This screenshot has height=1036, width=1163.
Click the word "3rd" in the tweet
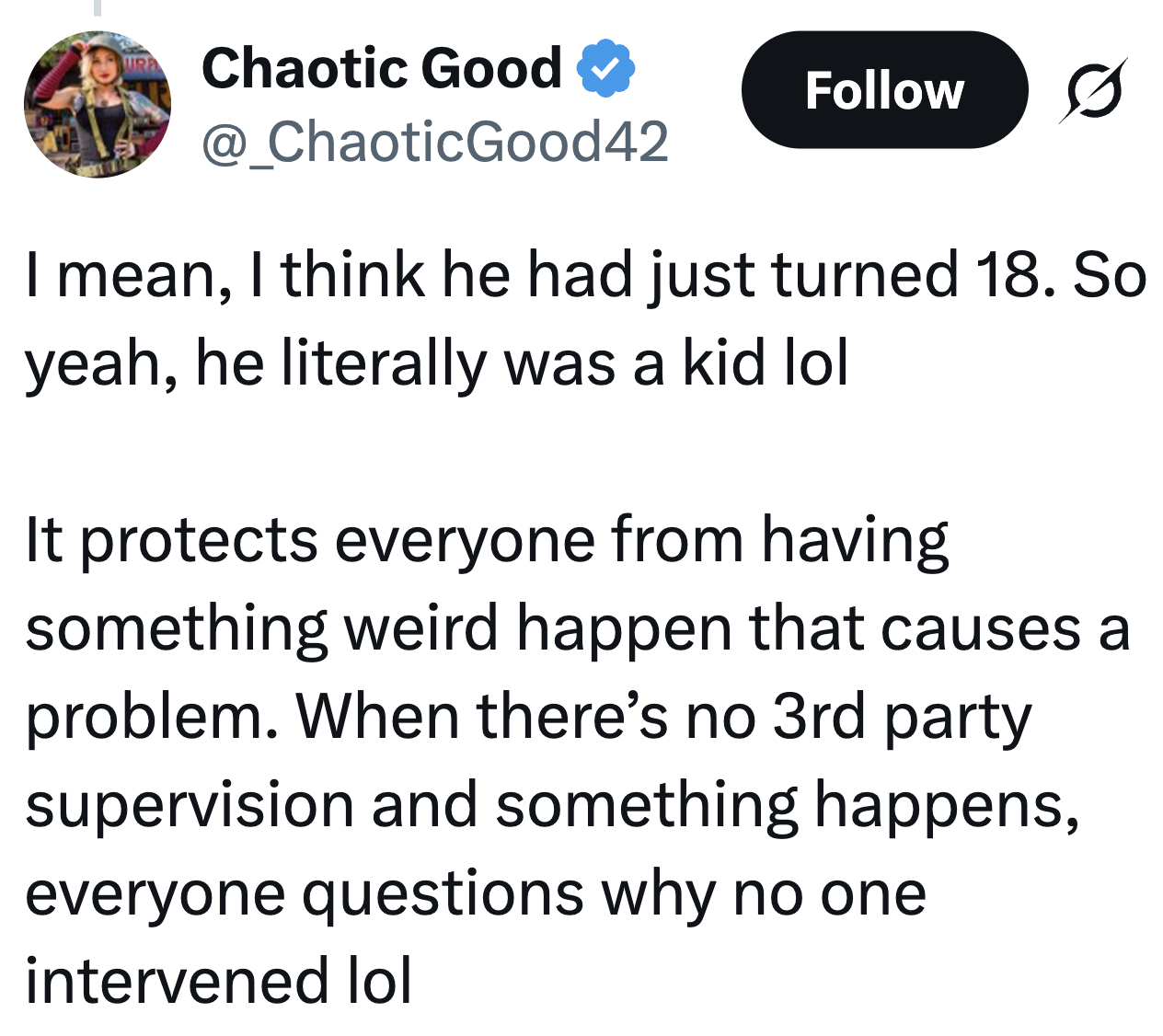[819, 717]
